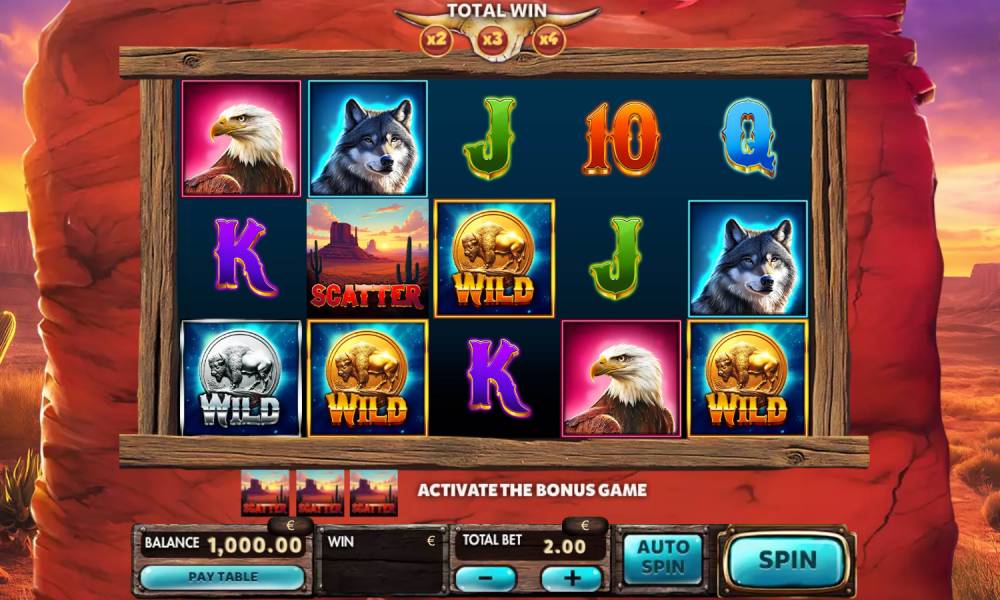Click the first scatter bonus thumbnail

point(265,493)
